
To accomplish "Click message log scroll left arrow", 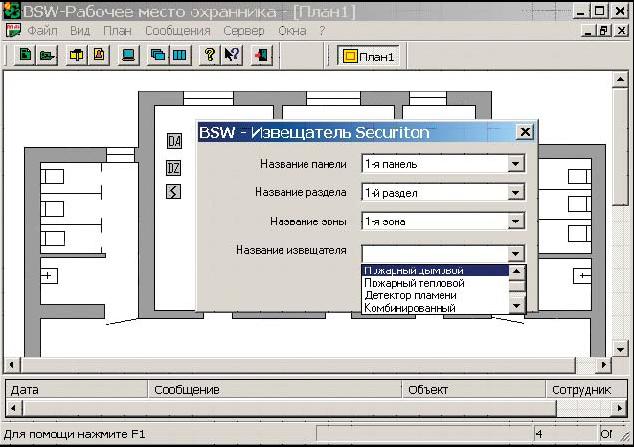I will pyautogui.click(x=13, y=408).
